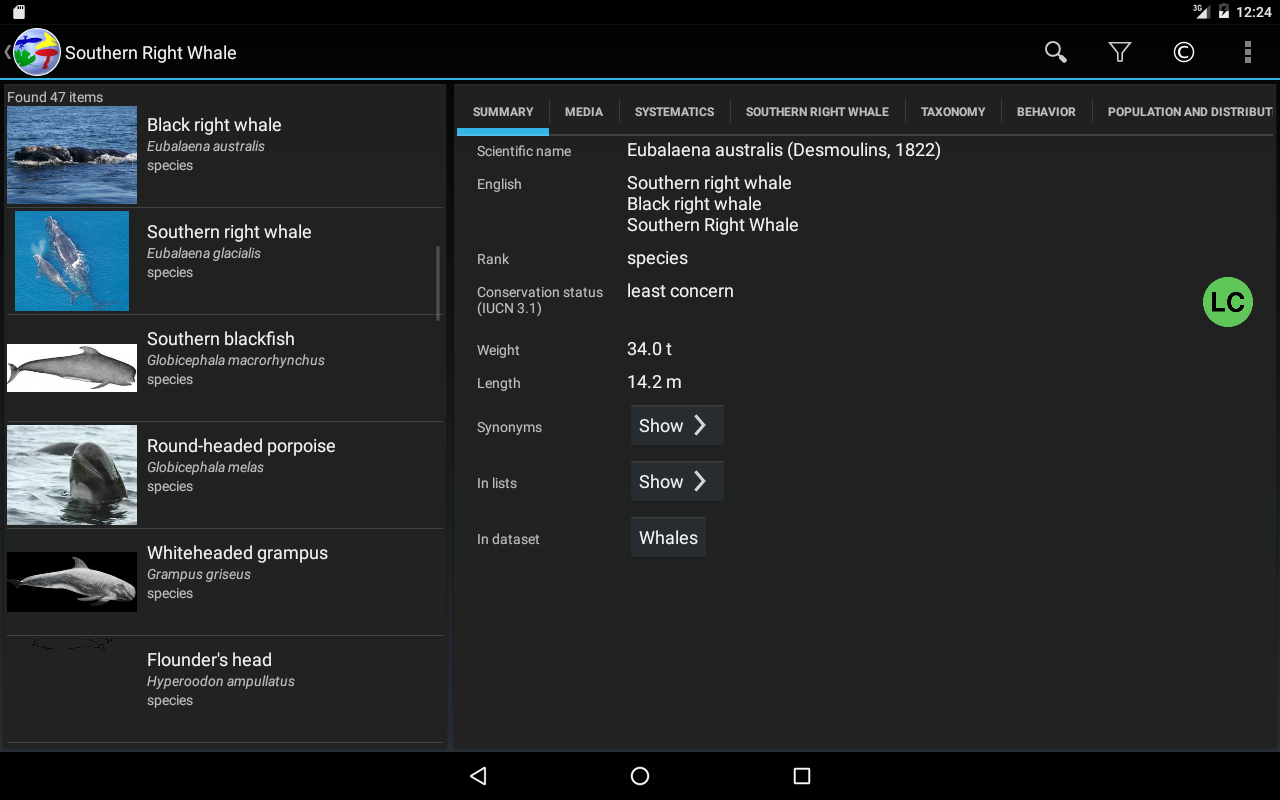The width and height of the screenshot is (1280, 800).
Task: Select Round-headed porpoise list item
Action: pos(225,475)
